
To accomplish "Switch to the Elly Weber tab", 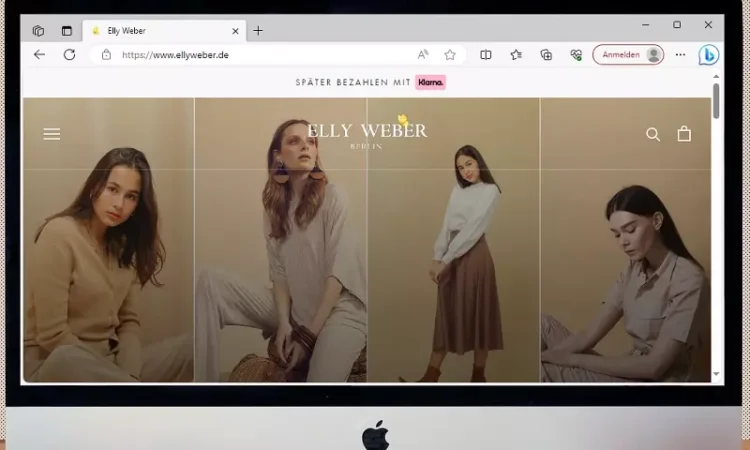I will pos(164,31).
